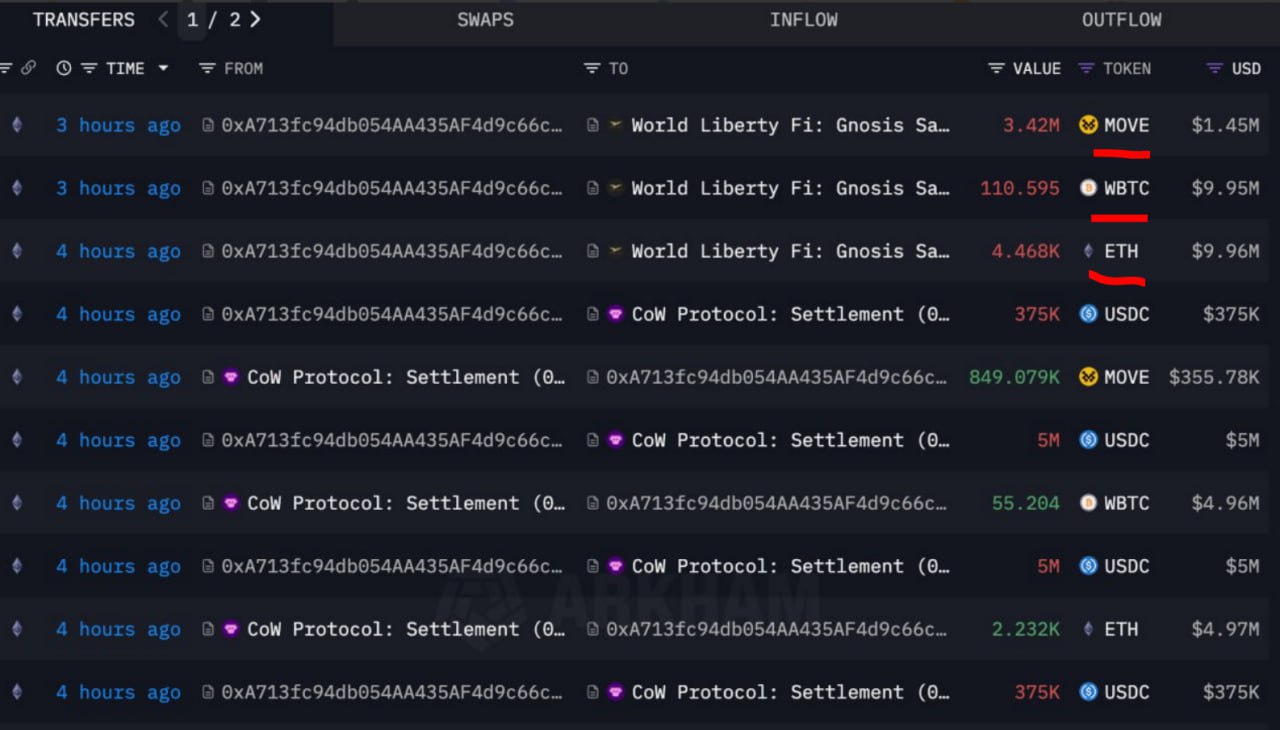
Task: Open '4 hours ago' link in 2.232K ETH row
Action: (118, 629)
